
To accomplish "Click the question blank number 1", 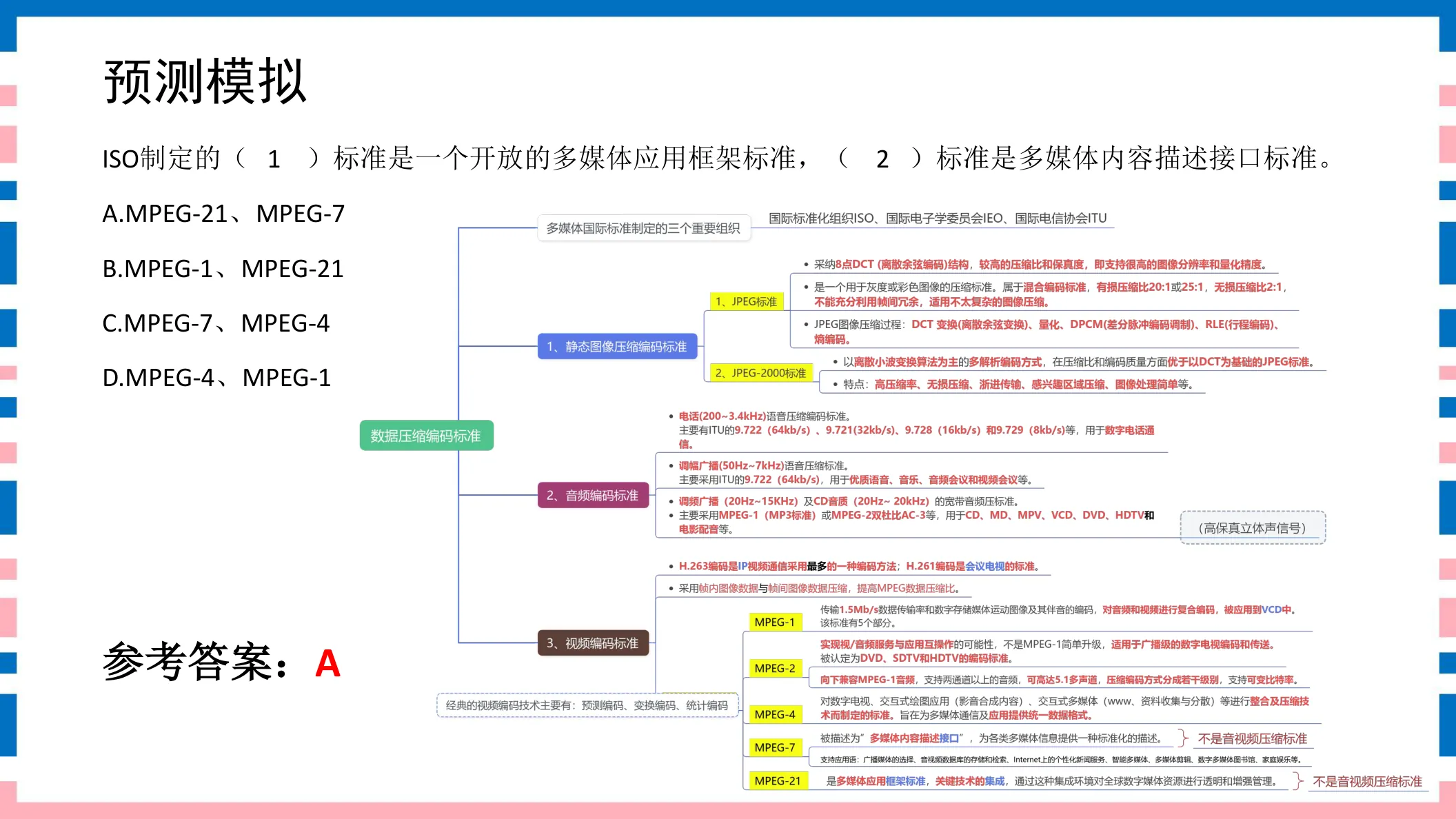I will coord(274,159).
